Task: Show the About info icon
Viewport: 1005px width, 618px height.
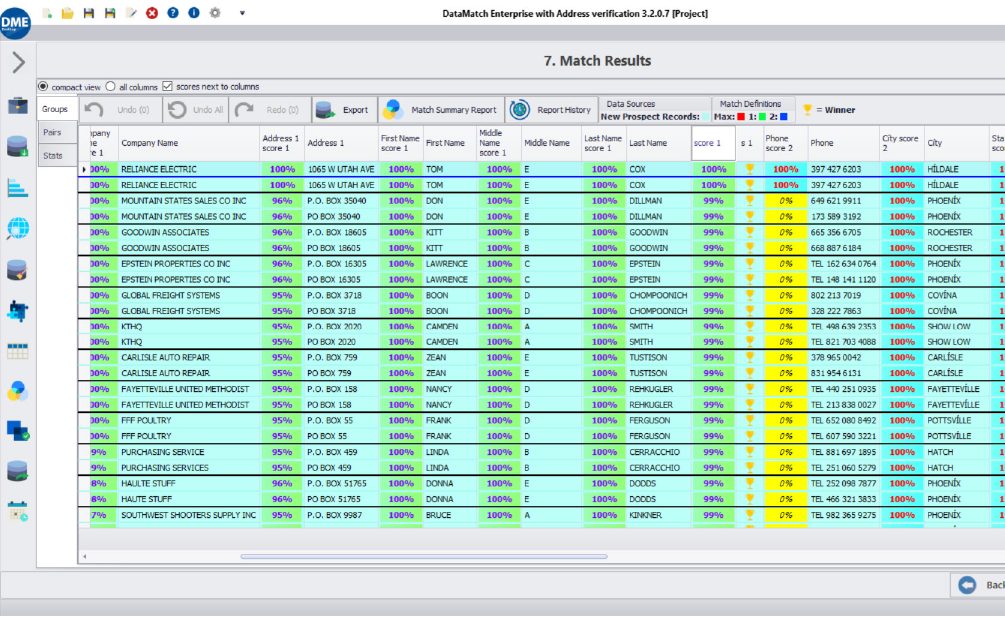Action: pyautogui.click(x=194, y=13)
